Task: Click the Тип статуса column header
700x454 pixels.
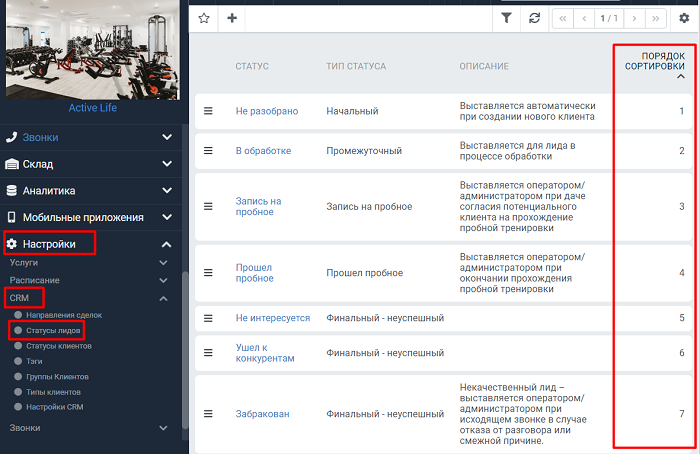Action: coord(356,66)
